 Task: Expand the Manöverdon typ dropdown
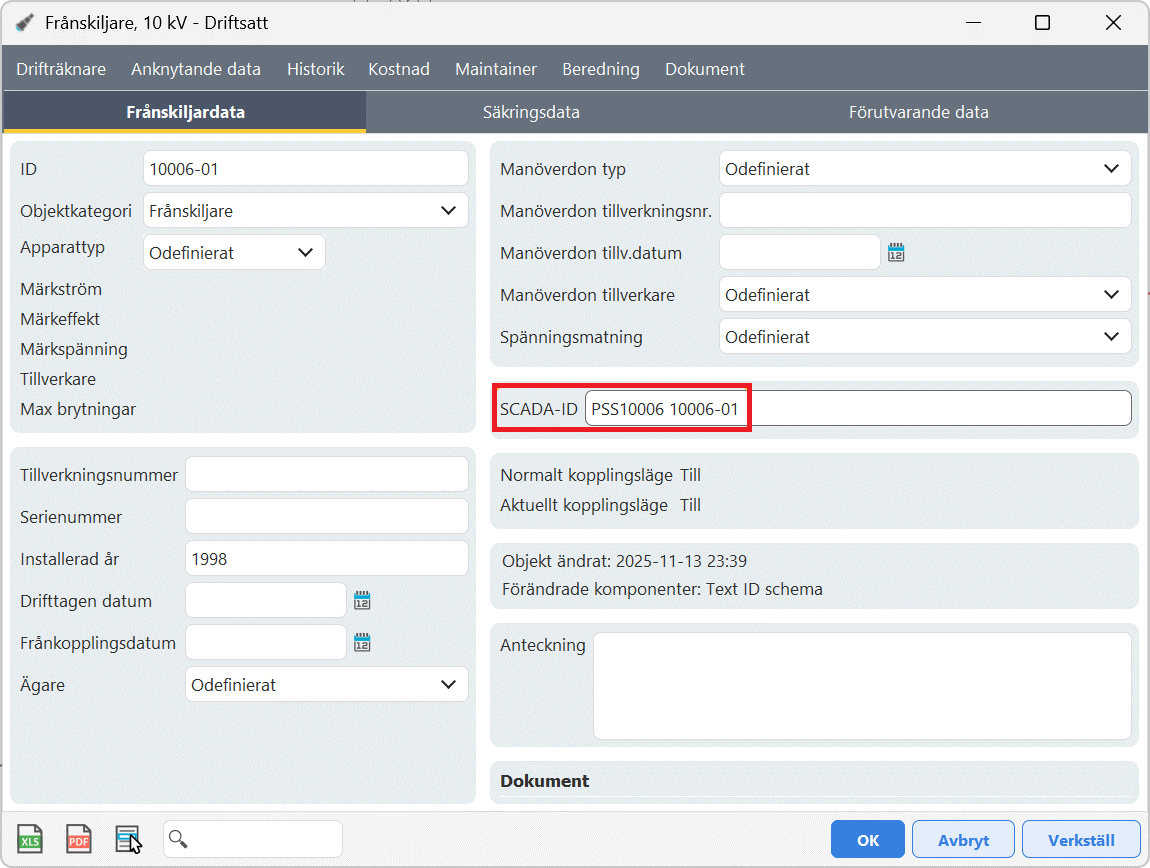pos(1111,169)
